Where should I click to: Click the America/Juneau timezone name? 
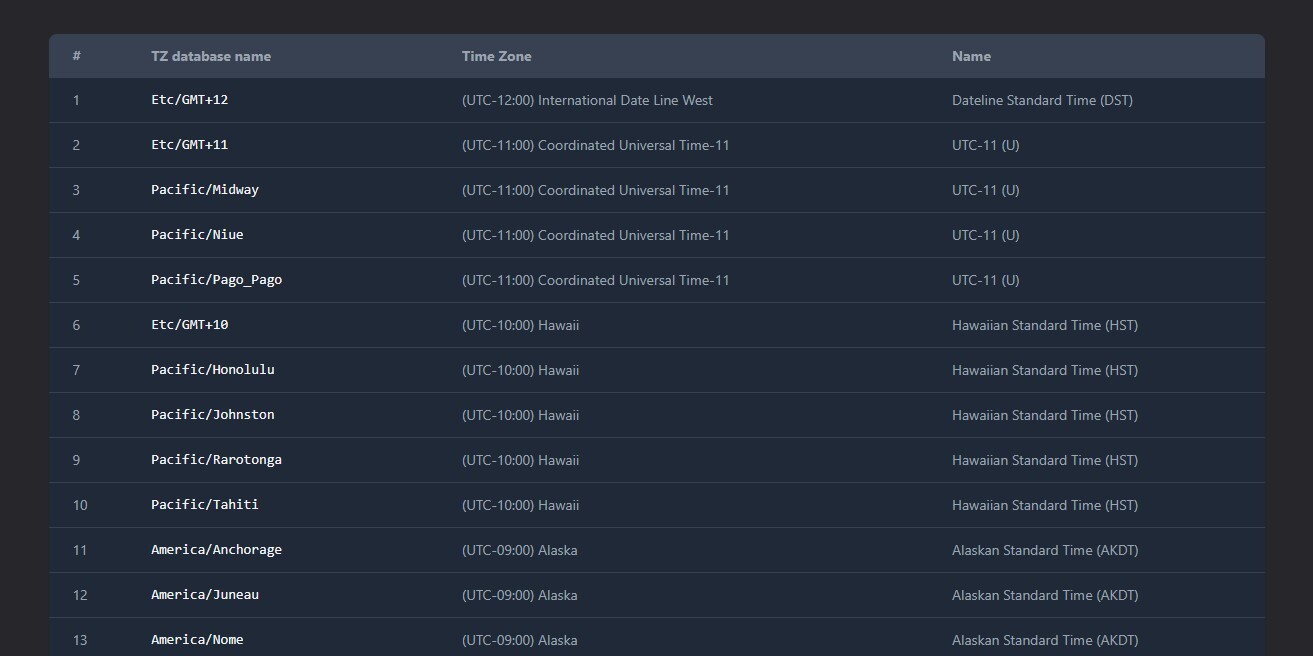[x=205, y=595]
